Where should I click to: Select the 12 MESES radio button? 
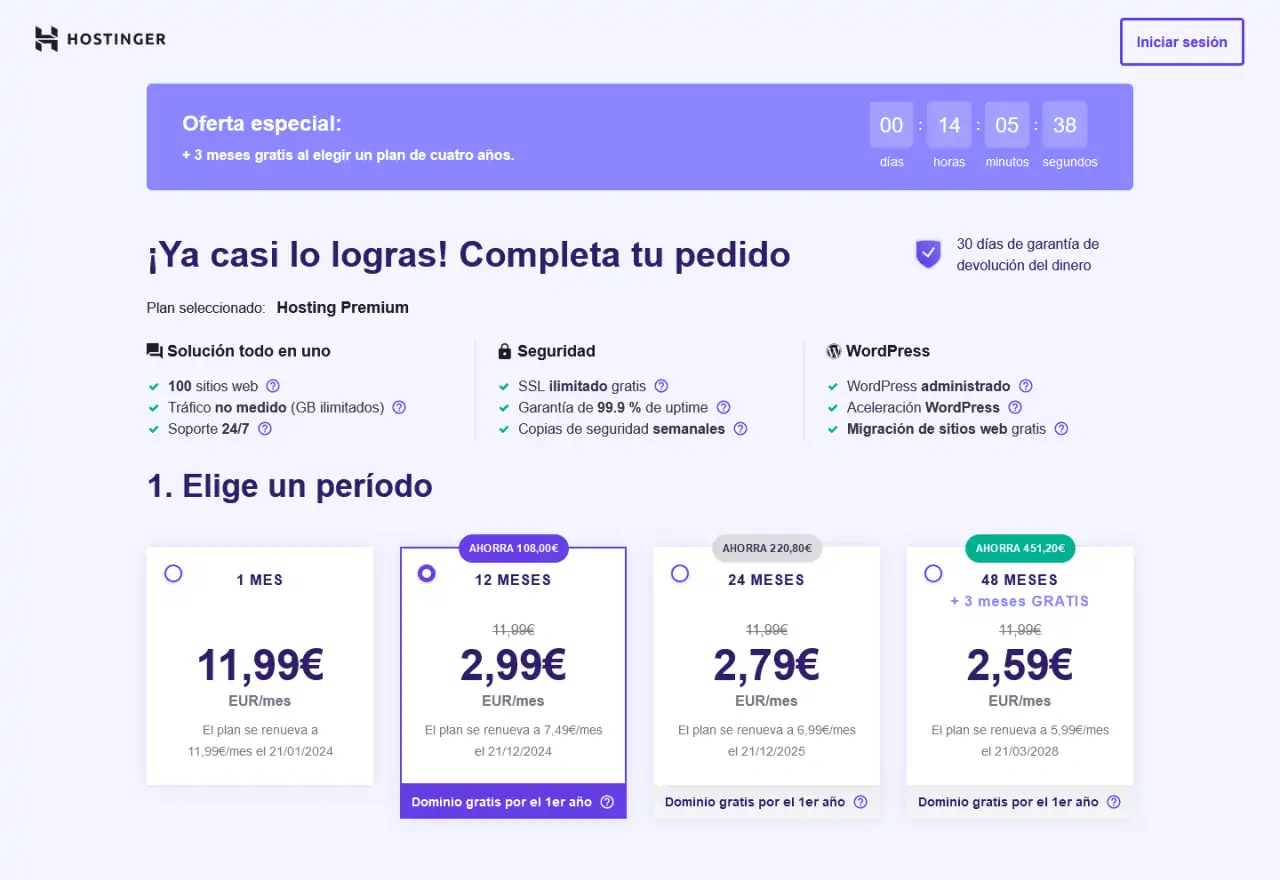click(427, 573)
